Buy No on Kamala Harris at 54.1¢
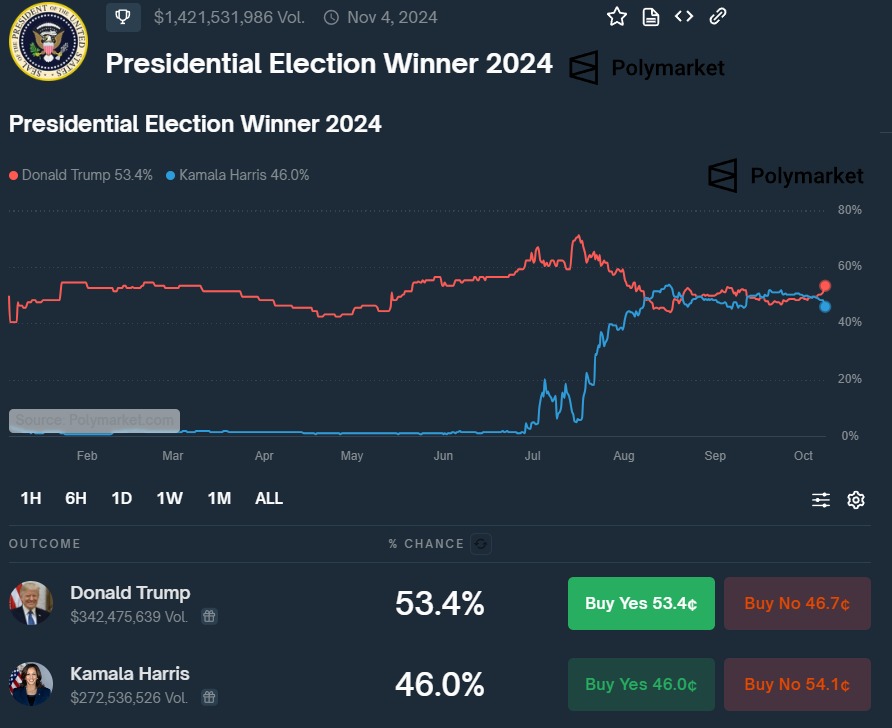This screenshot has width=892, height=728. point(797,684)
